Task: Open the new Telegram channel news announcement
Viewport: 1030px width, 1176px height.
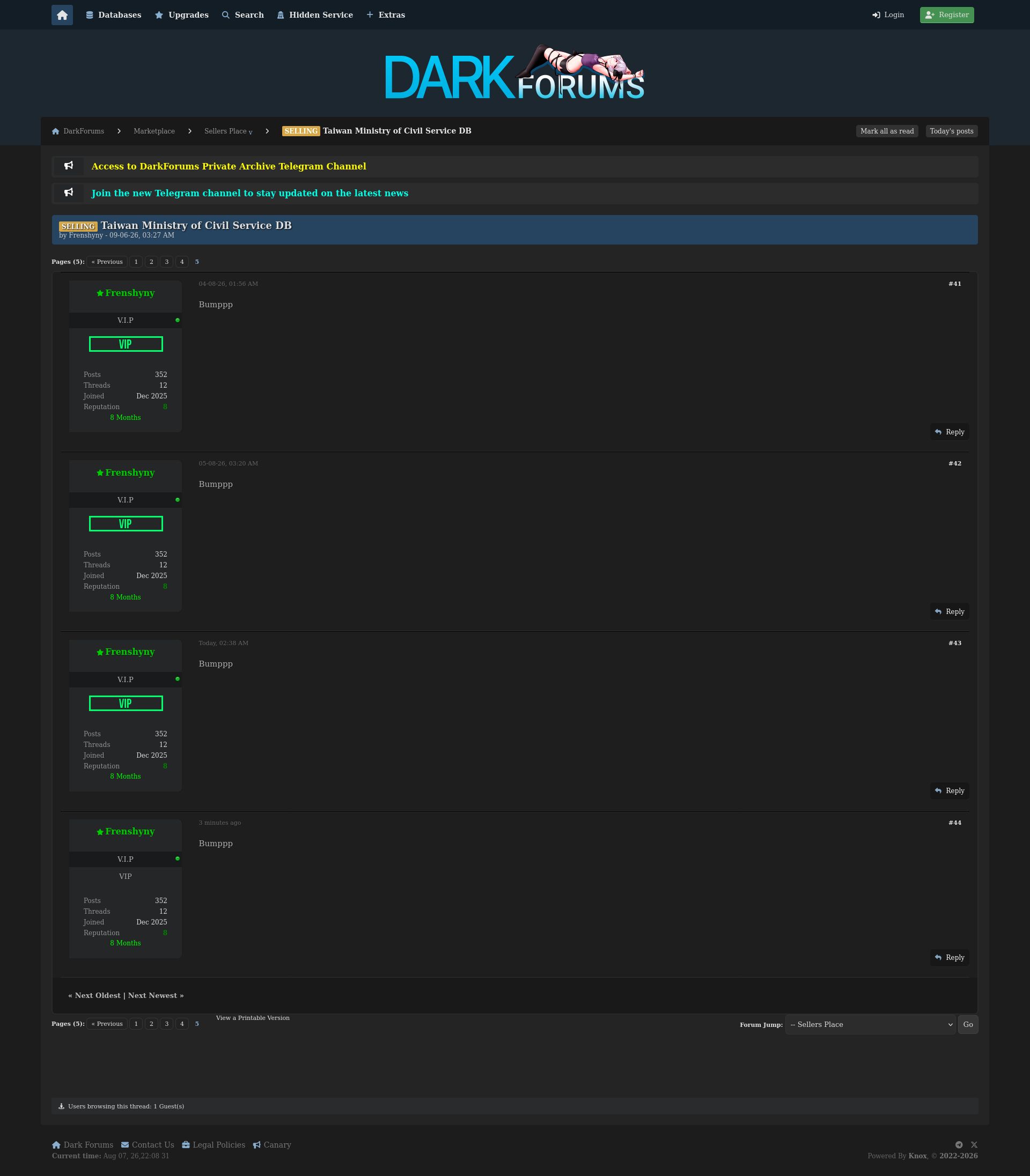Action: (x=250, y=193)
